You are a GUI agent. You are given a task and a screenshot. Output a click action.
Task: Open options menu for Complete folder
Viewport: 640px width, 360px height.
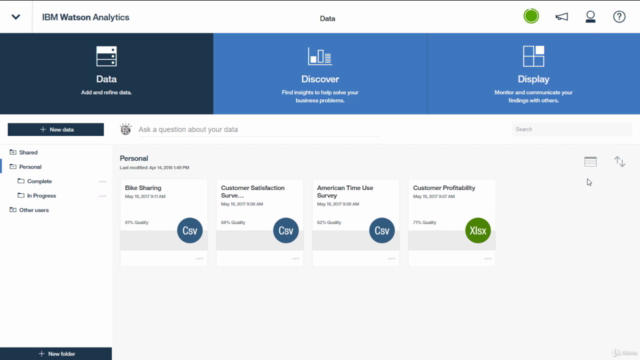102,181
